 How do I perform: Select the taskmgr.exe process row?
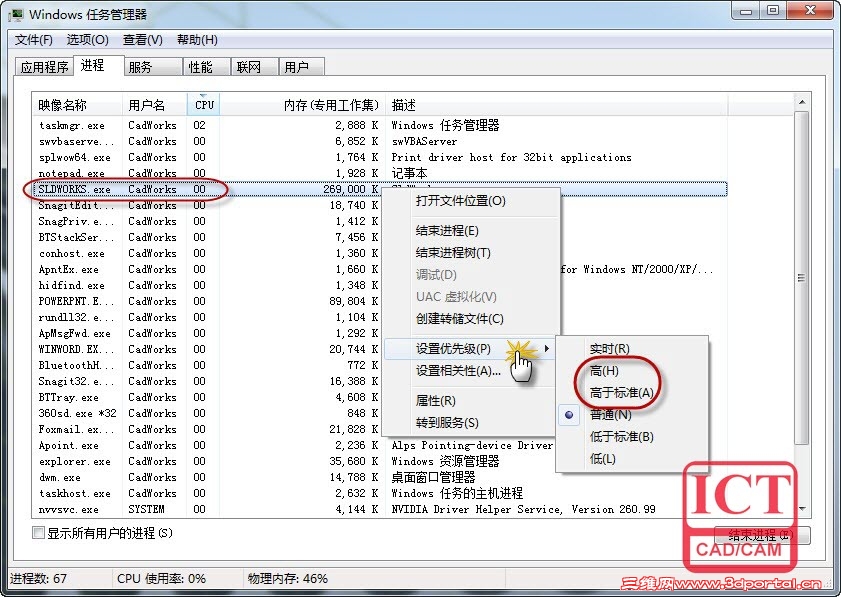point(380,125)
